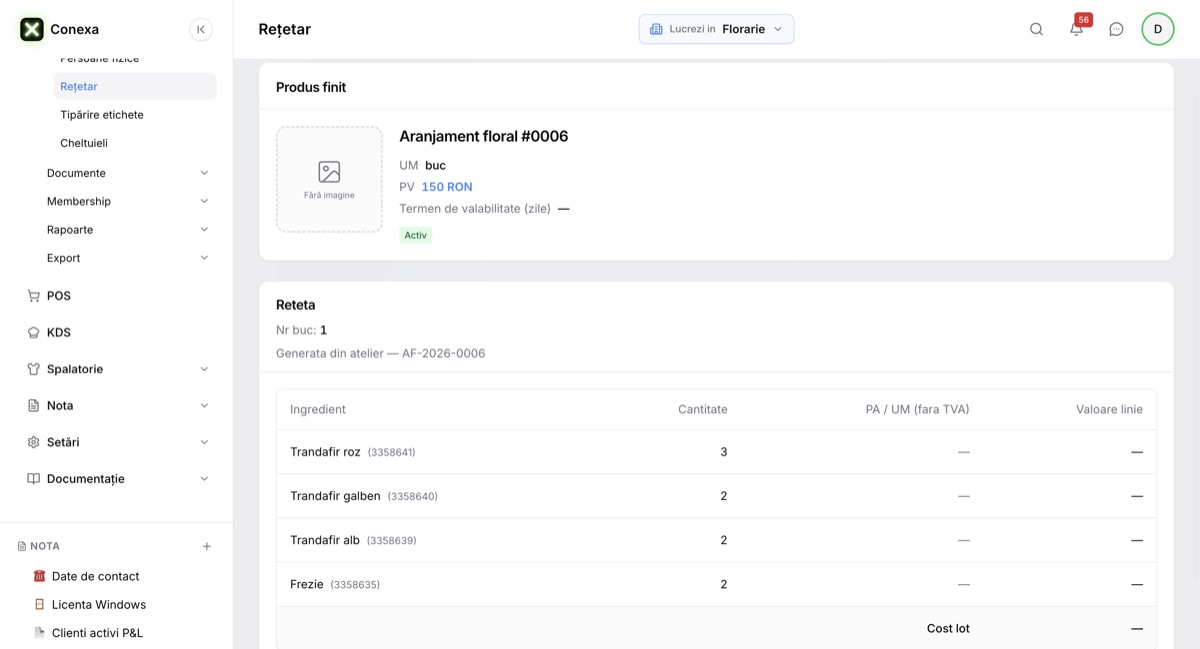Expand the Export submenu chevron

coord(204,258)
